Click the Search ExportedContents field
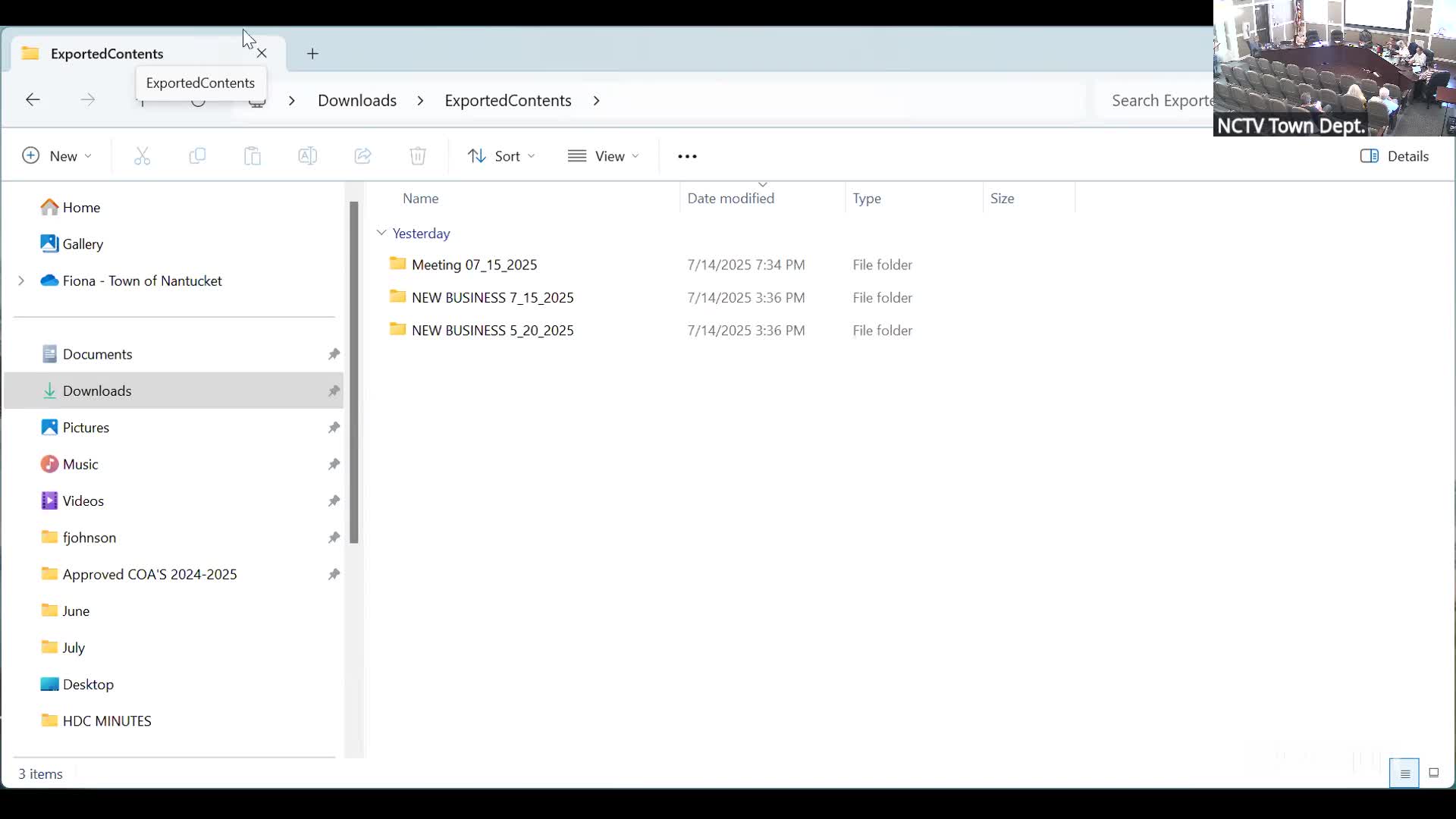Image resolution: width=1456 pixels, height=819 pixels. pyautogui.click(x=1155, y=100)
